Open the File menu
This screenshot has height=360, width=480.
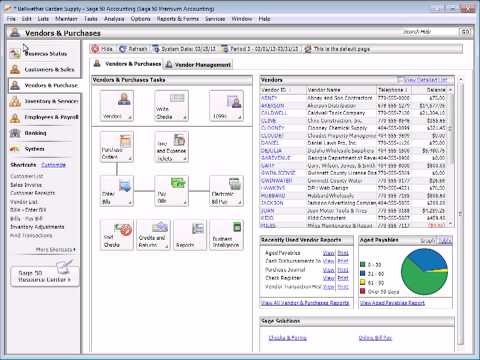coord(11,19)
